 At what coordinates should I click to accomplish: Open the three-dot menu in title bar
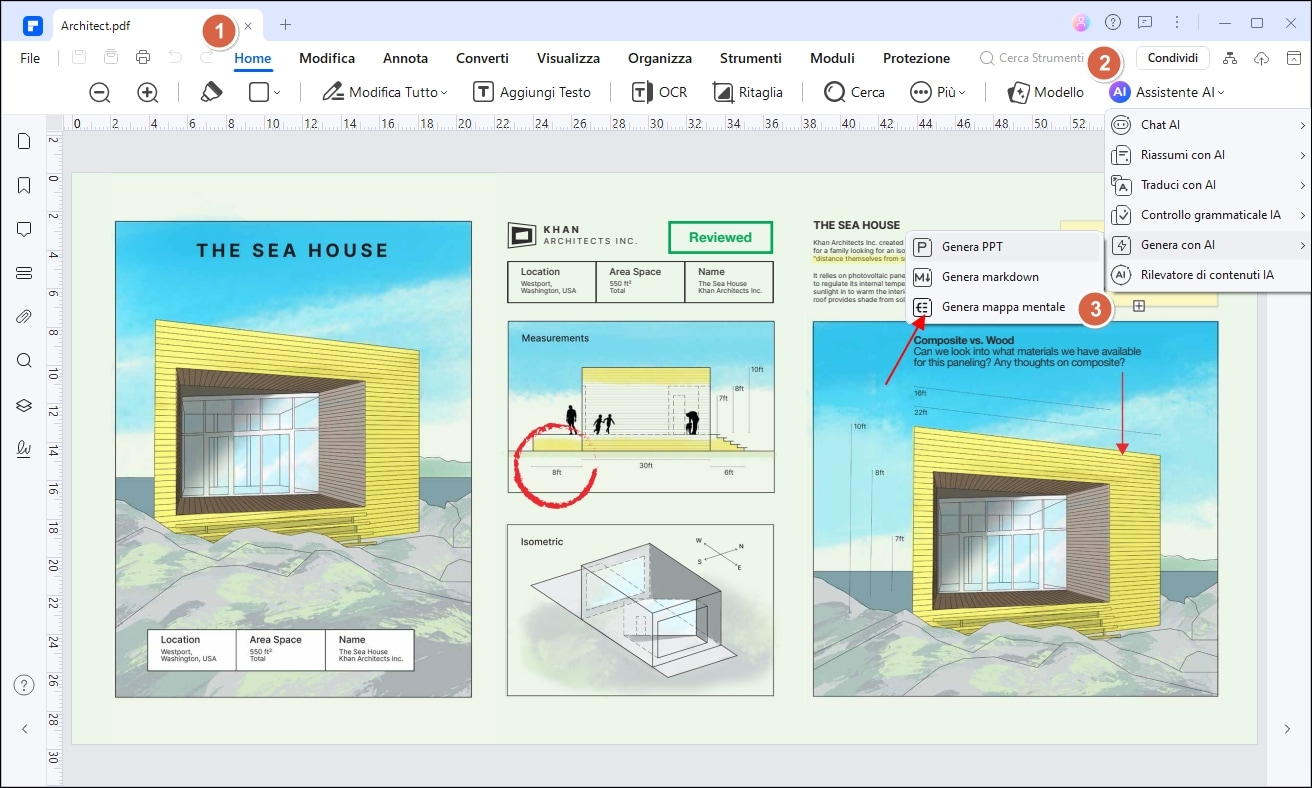point(1177,22)
